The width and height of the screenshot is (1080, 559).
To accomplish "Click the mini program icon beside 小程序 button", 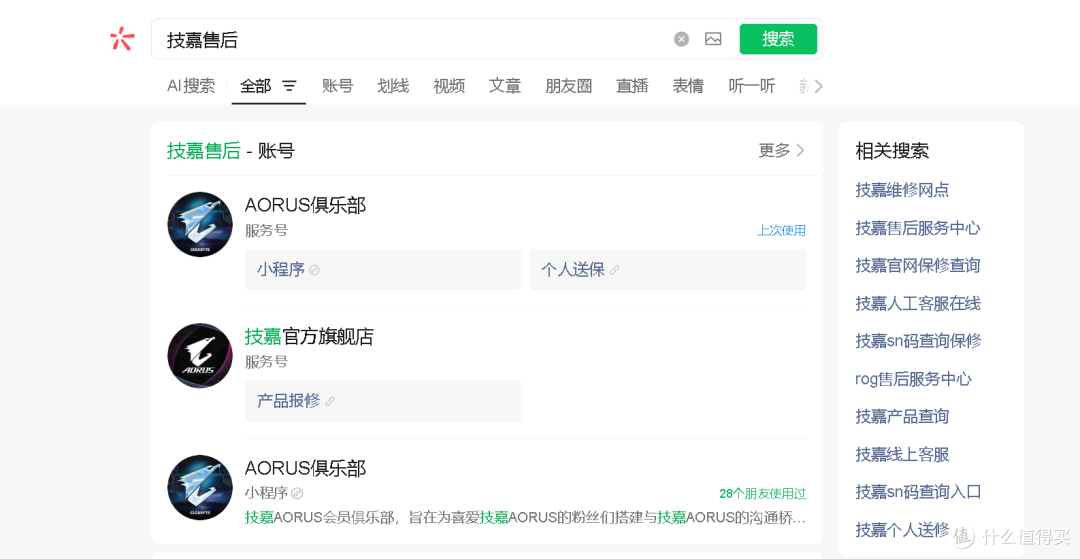I will (315, 271).
